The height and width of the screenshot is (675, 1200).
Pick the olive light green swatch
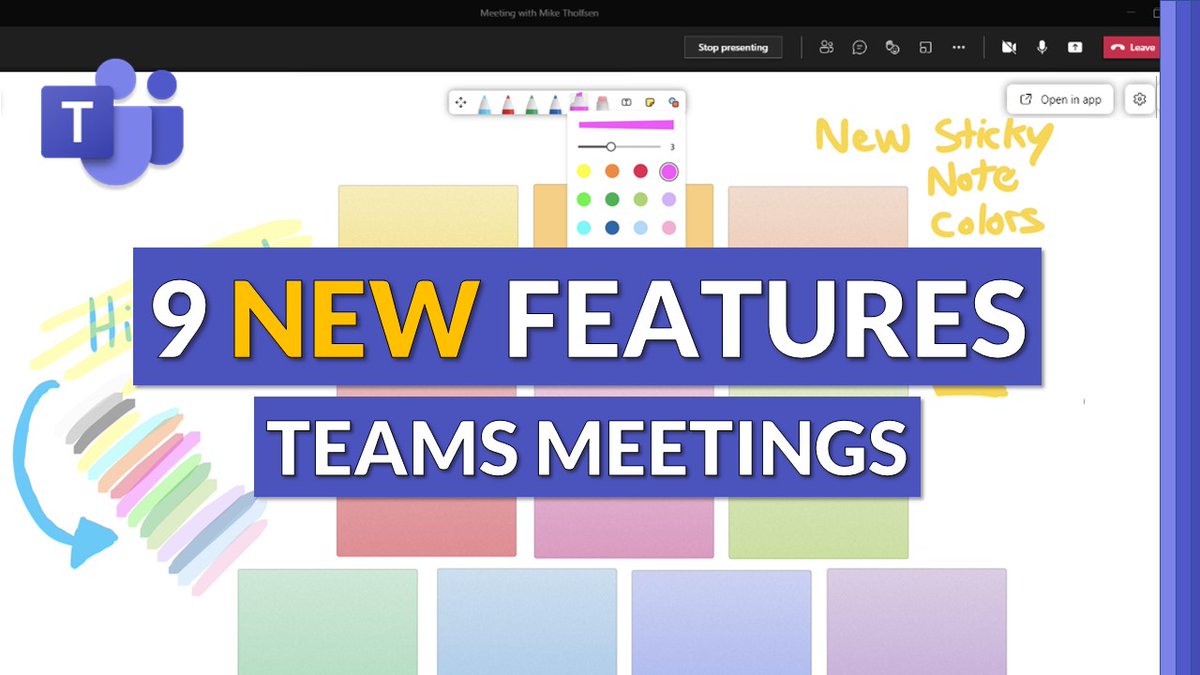[x=641, y=199]
